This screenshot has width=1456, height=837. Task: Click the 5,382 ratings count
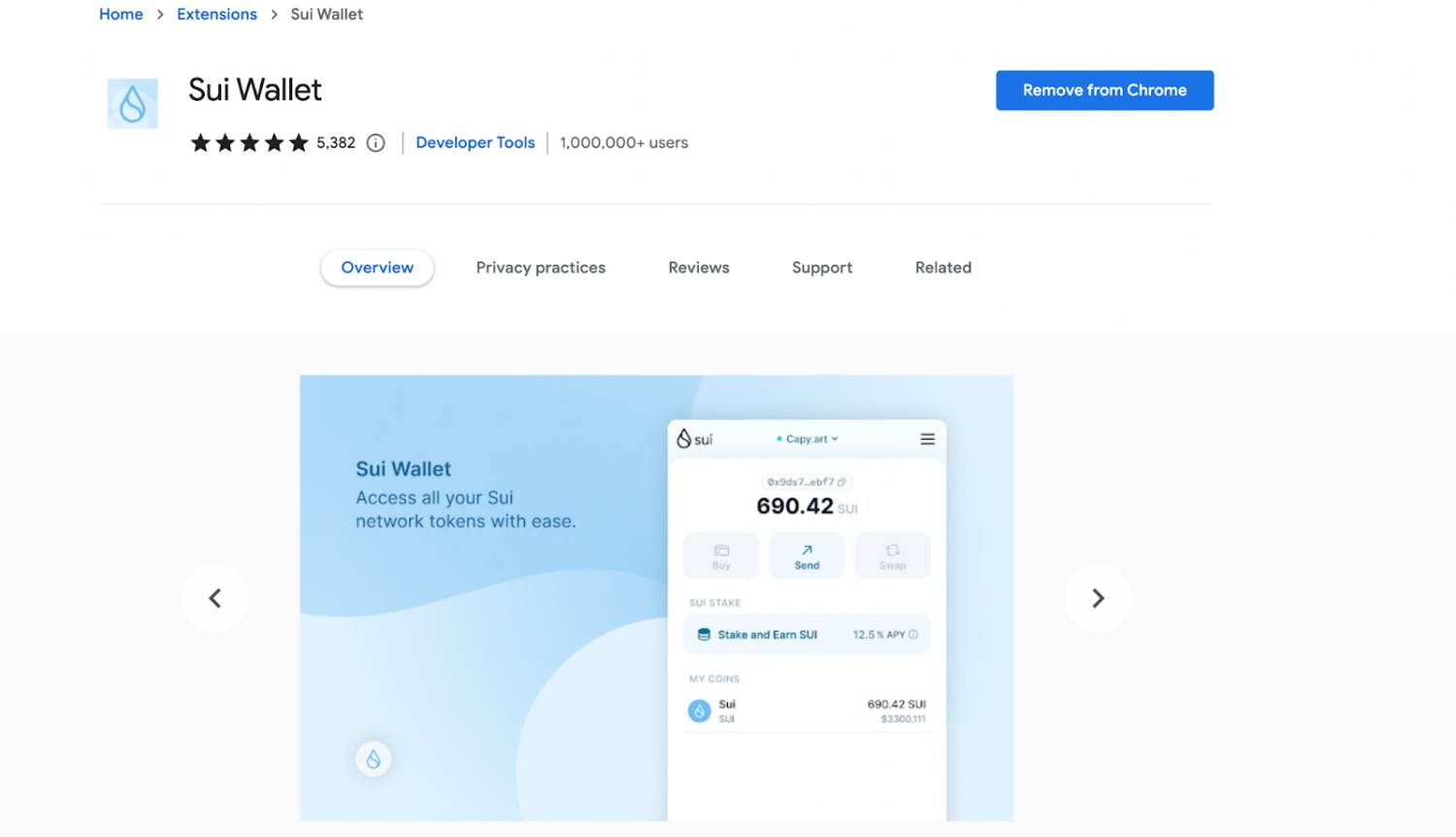pos(336,143)
